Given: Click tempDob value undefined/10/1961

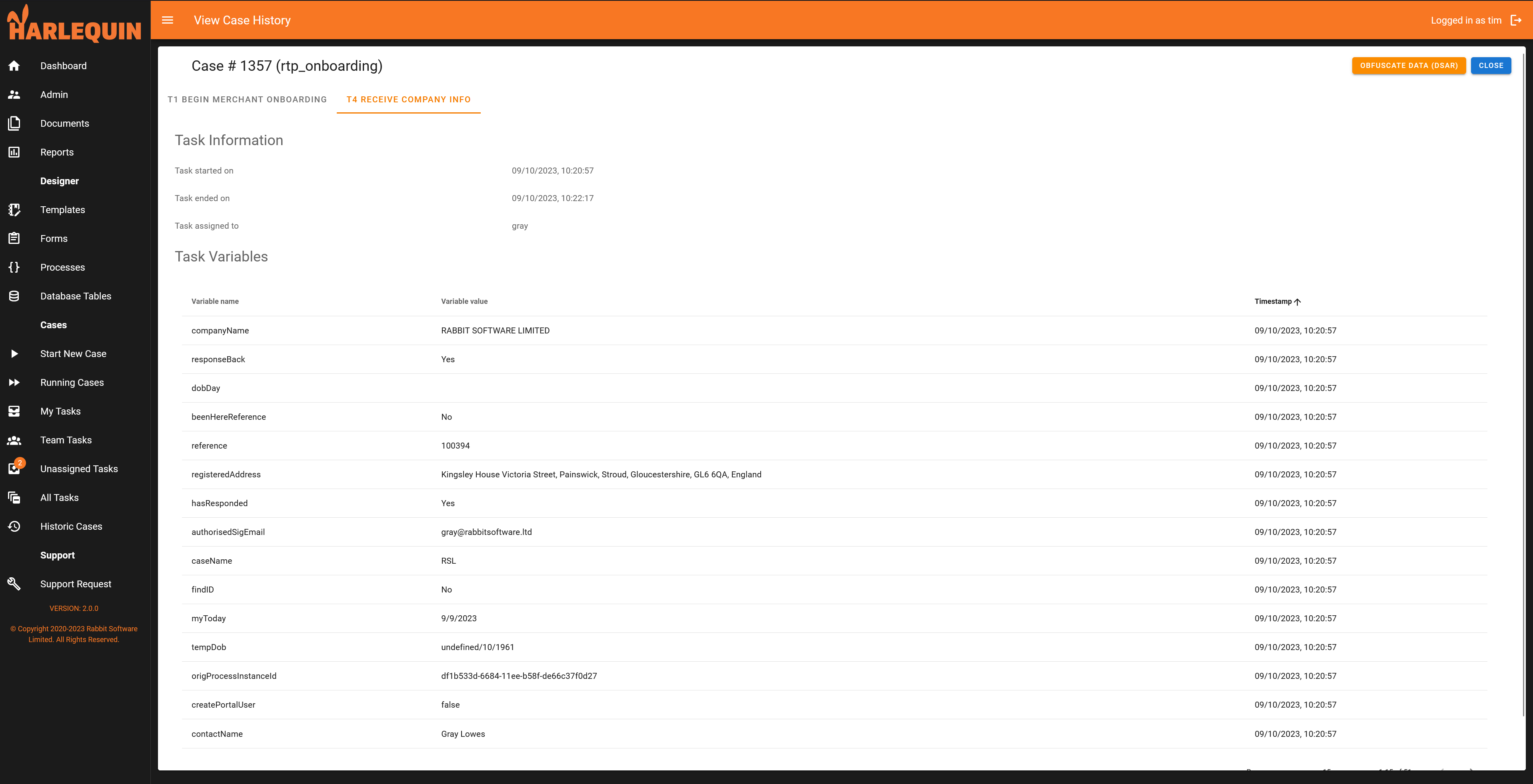Looking at the screenshot, I should coord(477,647).
